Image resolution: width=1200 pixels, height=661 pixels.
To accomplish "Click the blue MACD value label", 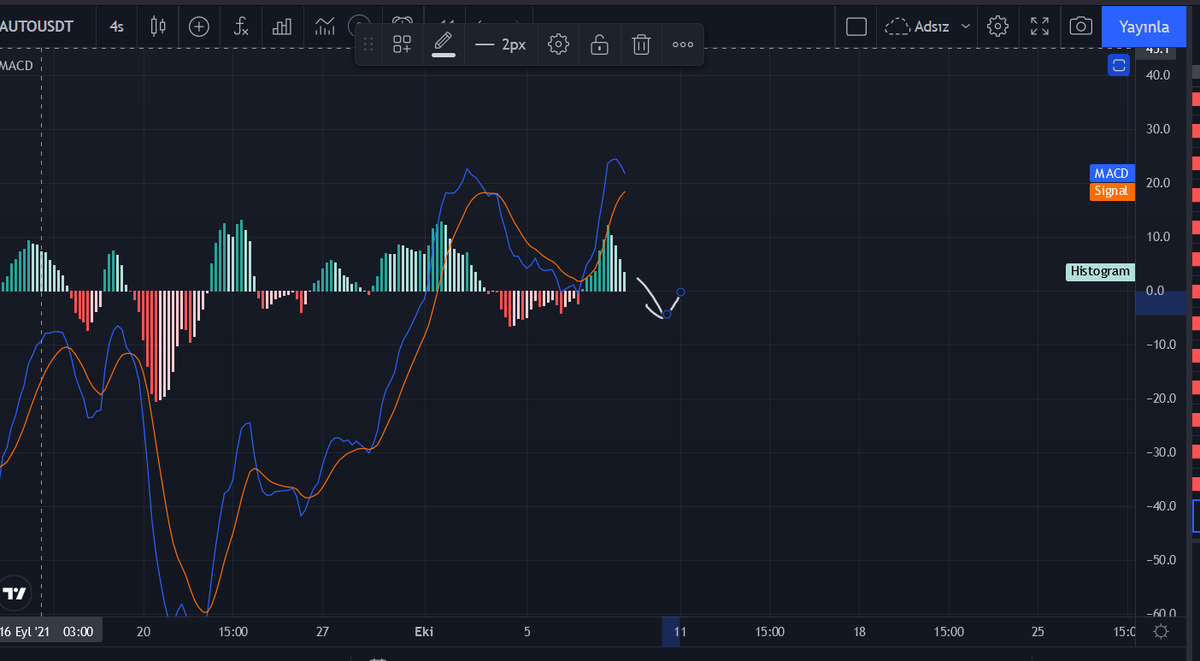I will (1112, 174).
